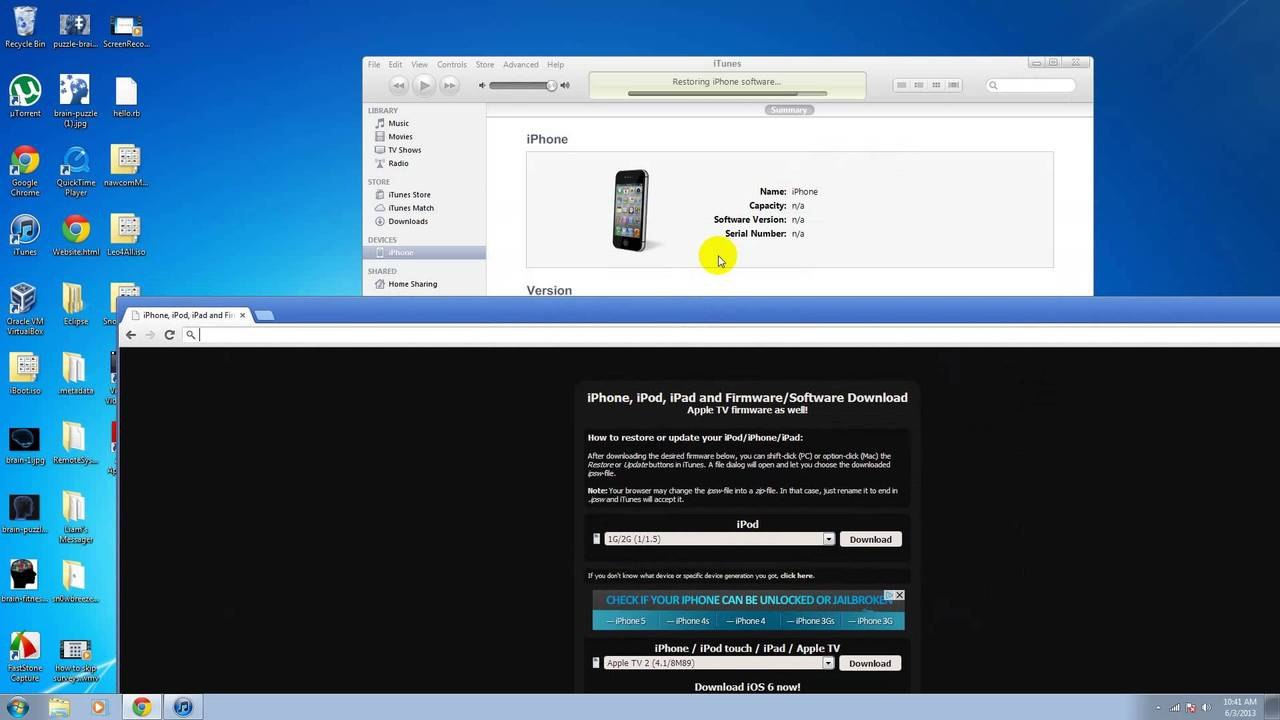This screenshot has width=1280, height=720.
Task: Open Website.html desktop file
Action: [x=76, y=236]
